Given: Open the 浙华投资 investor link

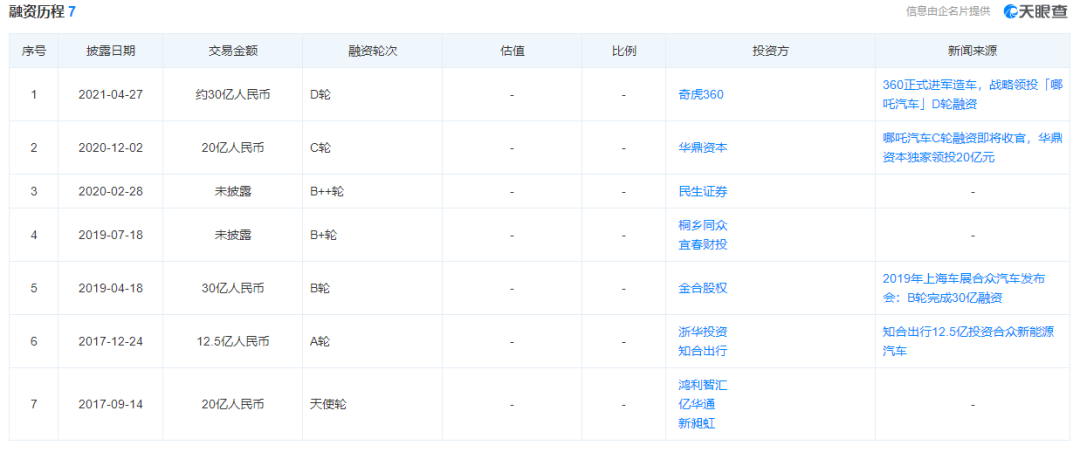Looking at the screenshot, I should (703, 331).
